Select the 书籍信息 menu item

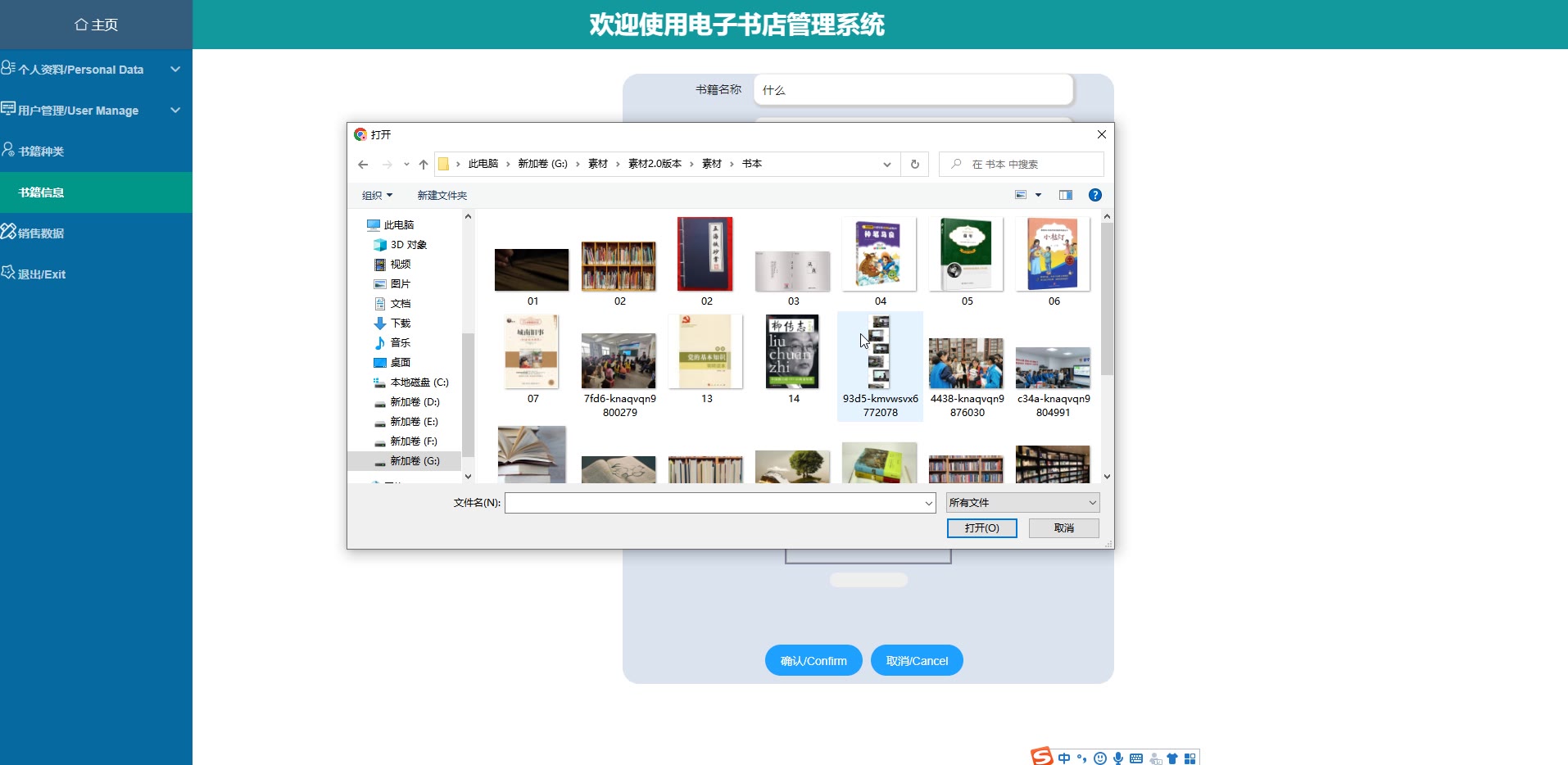[x=96, y=192]
